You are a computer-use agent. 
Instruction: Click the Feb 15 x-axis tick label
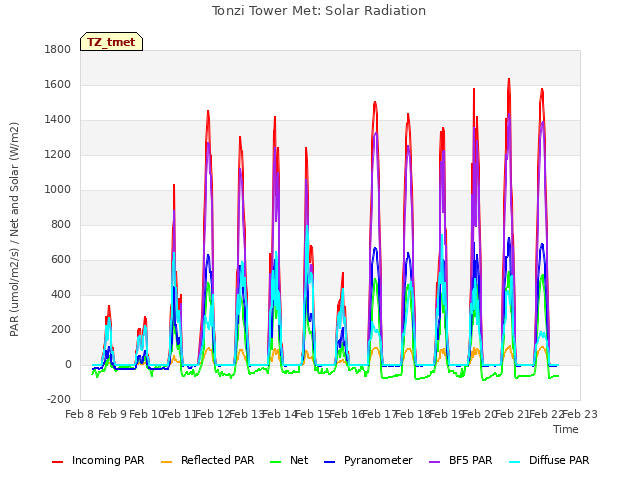tap(313, 414)
